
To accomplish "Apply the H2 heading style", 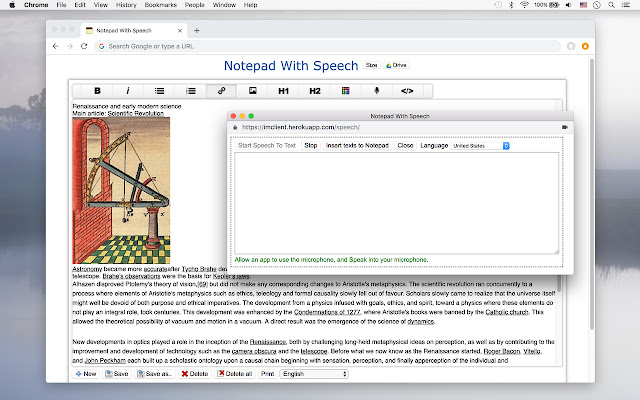I will [315, 91].
